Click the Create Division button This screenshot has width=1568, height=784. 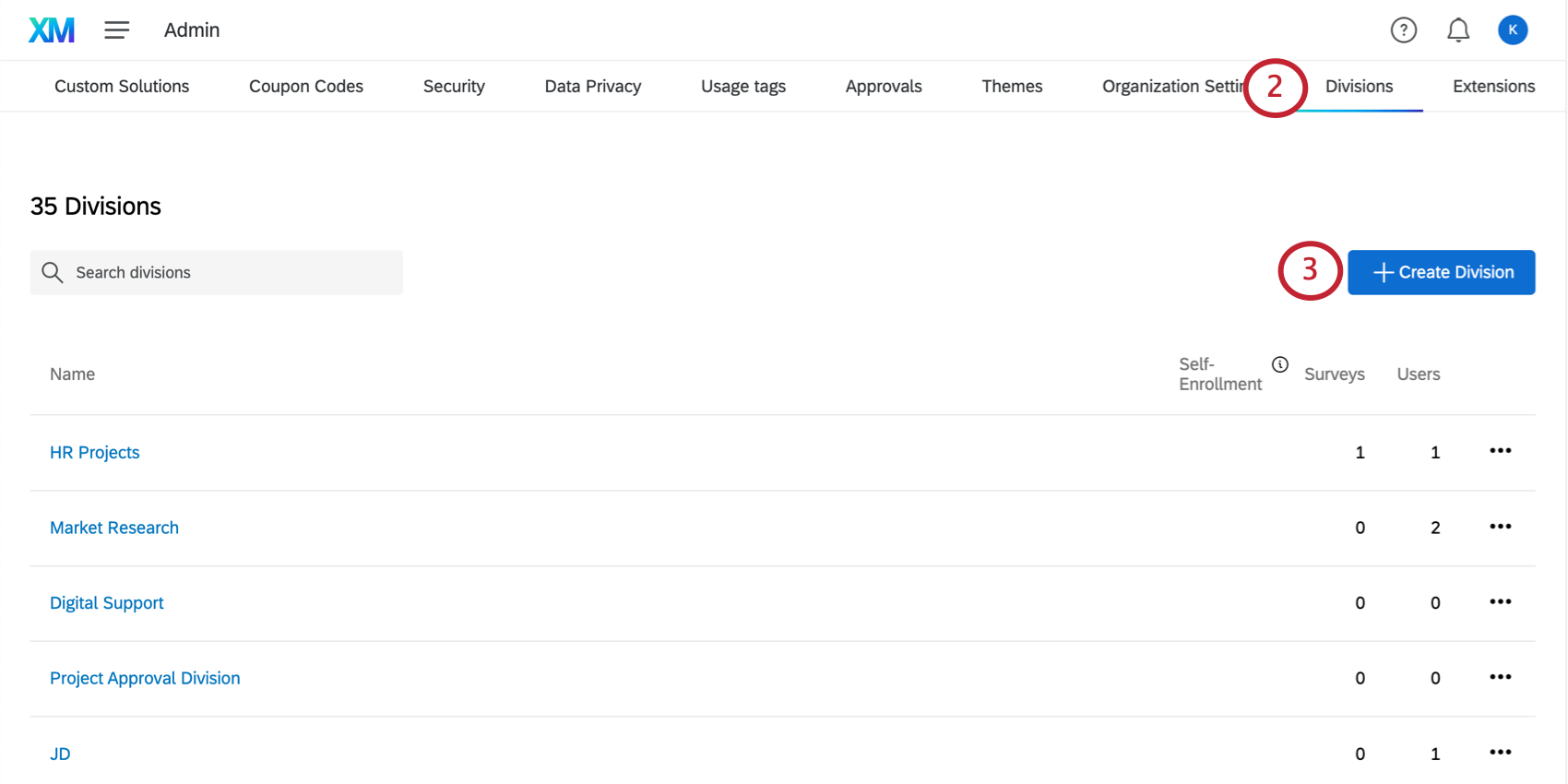click(1442, 272)
